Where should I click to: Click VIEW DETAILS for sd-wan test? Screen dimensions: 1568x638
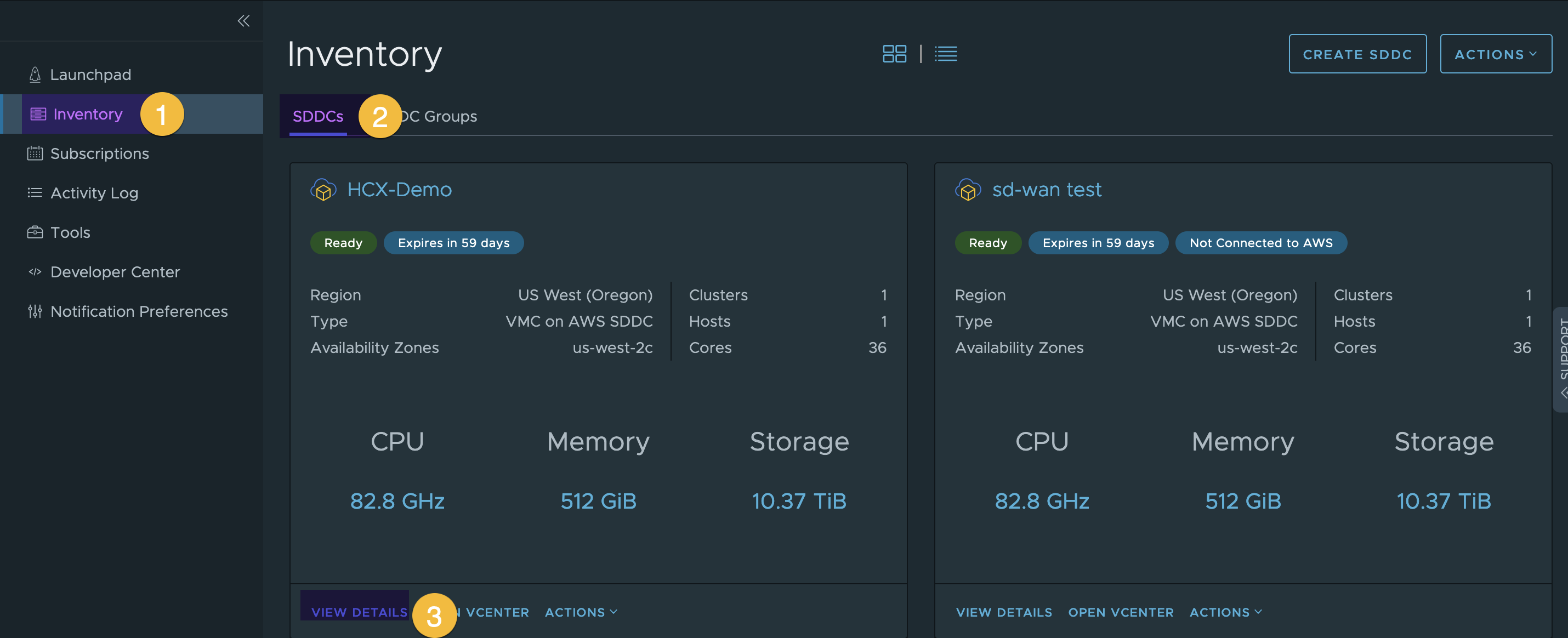[1004, 612]
